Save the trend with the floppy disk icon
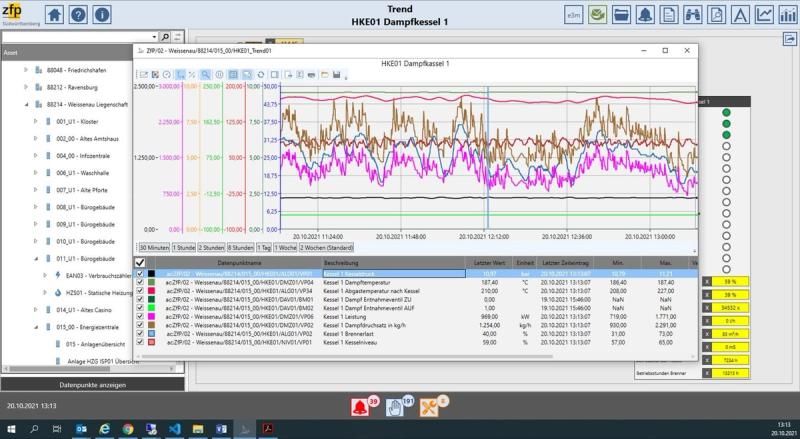 336,75
